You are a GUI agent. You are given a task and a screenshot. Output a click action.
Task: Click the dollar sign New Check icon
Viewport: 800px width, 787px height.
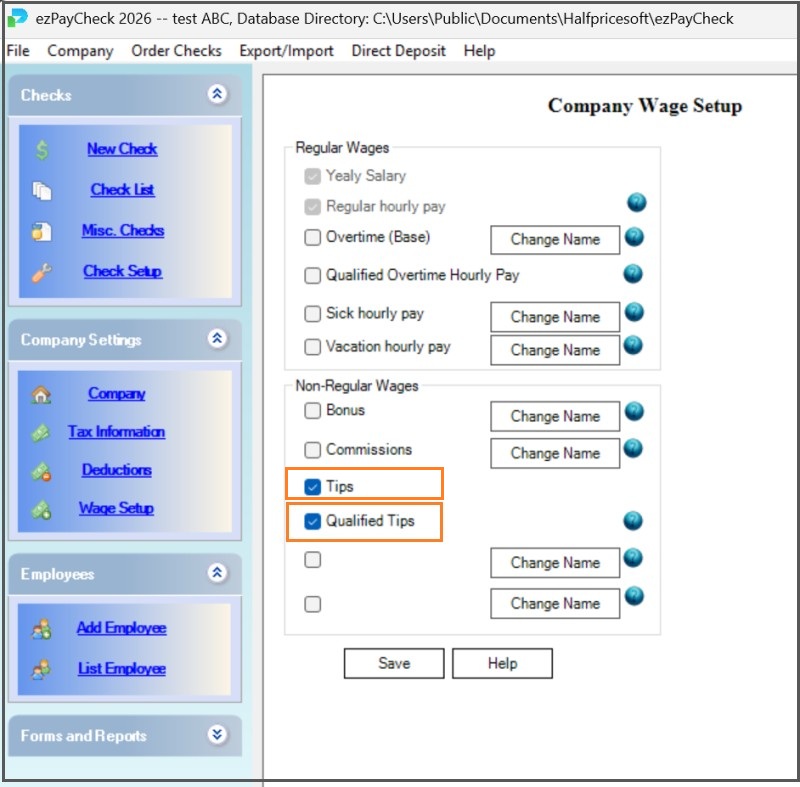(x=41, y=149)
